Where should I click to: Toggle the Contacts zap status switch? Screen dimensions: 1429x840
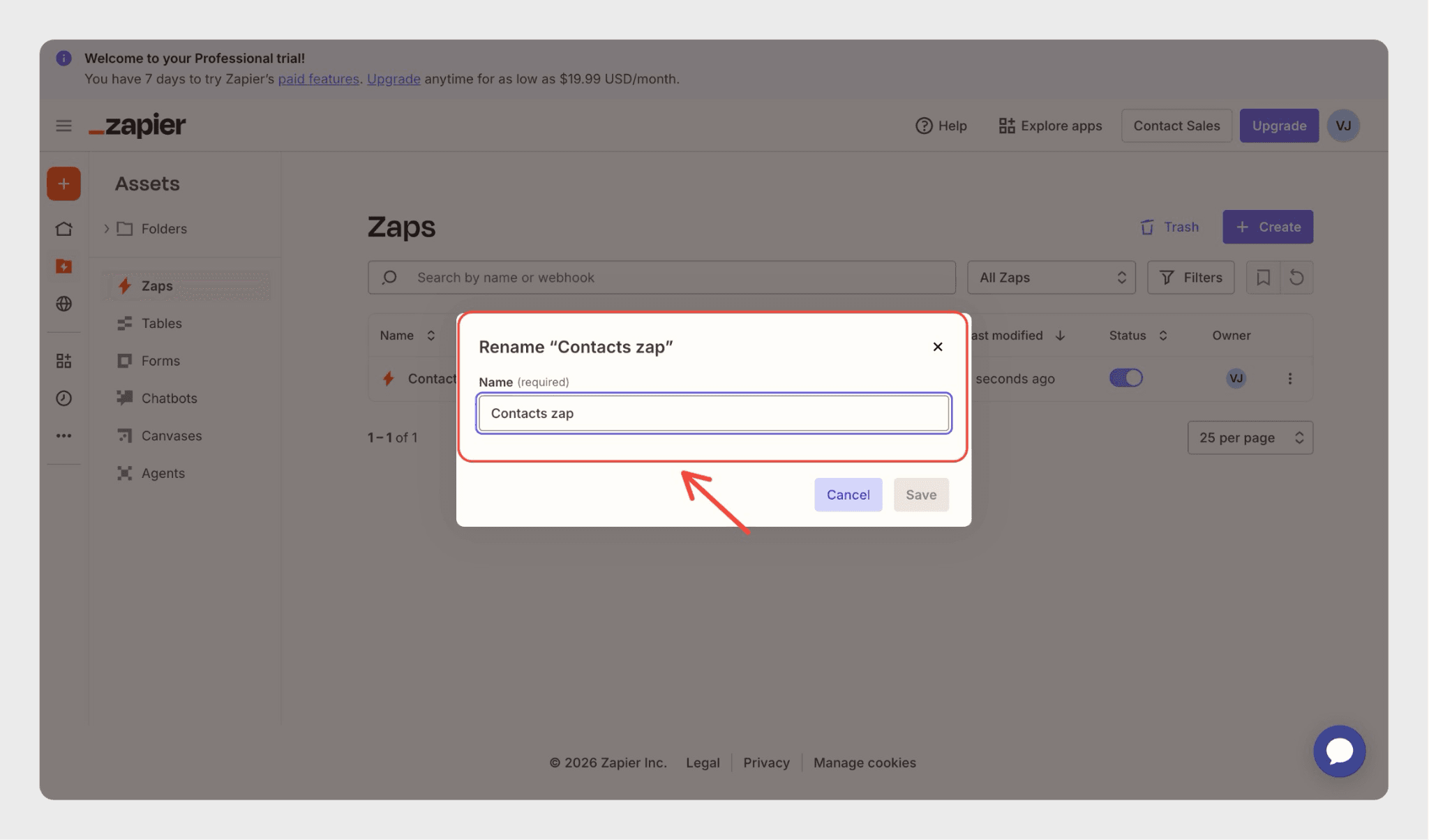(1125, 378)
